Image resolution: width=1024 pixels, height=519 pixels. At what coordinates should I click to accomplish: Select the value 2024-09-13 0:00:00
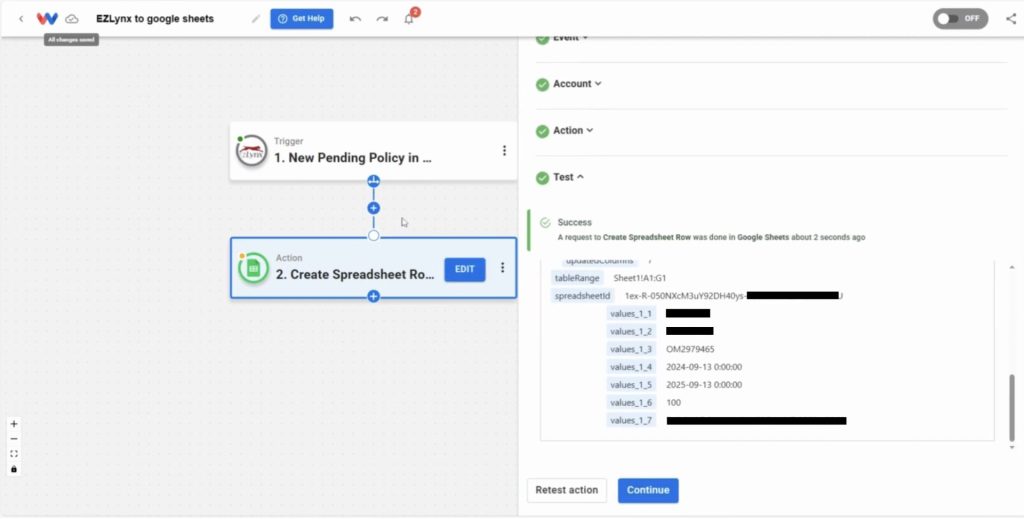click(x=704, y=367)
